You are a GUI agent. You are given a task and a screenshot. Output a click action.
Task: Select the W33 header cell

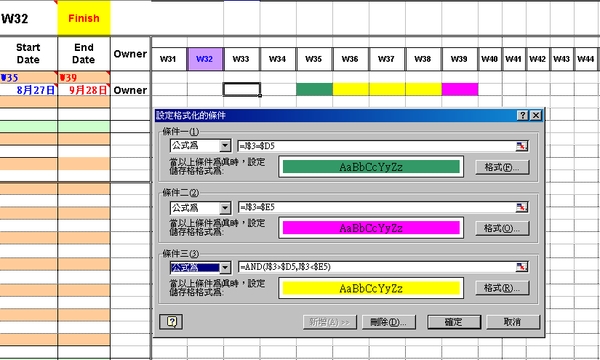pos(241,59)
